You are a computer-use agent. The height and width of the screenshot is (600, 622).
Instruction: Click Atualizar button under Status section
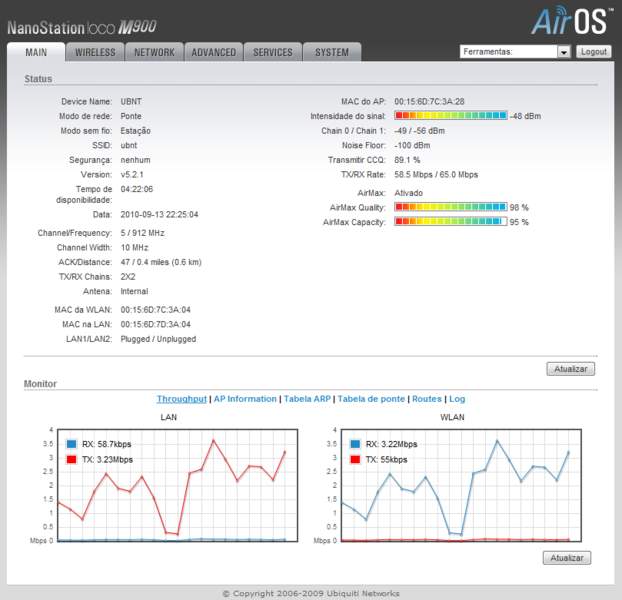[570, 369]
